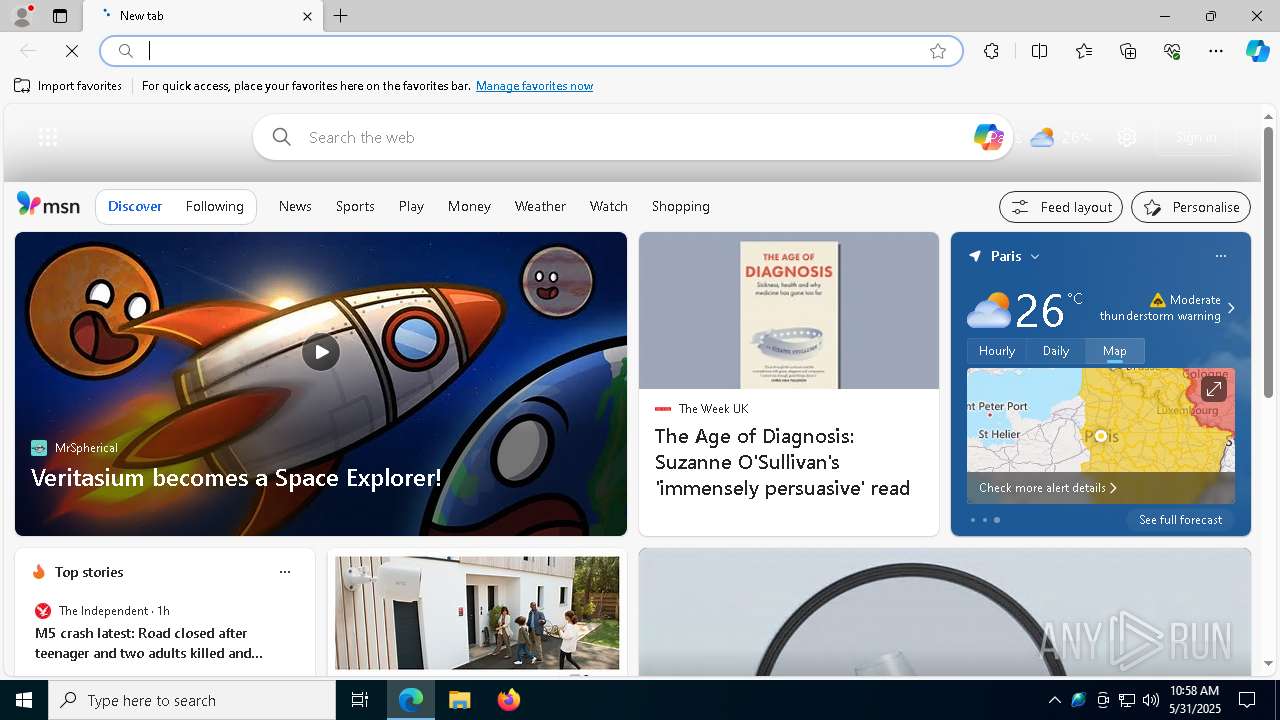Select the Daily weather tab
Image resolution: width=1280 pixels, height=720 pixels.
(x=1056, y=351)
